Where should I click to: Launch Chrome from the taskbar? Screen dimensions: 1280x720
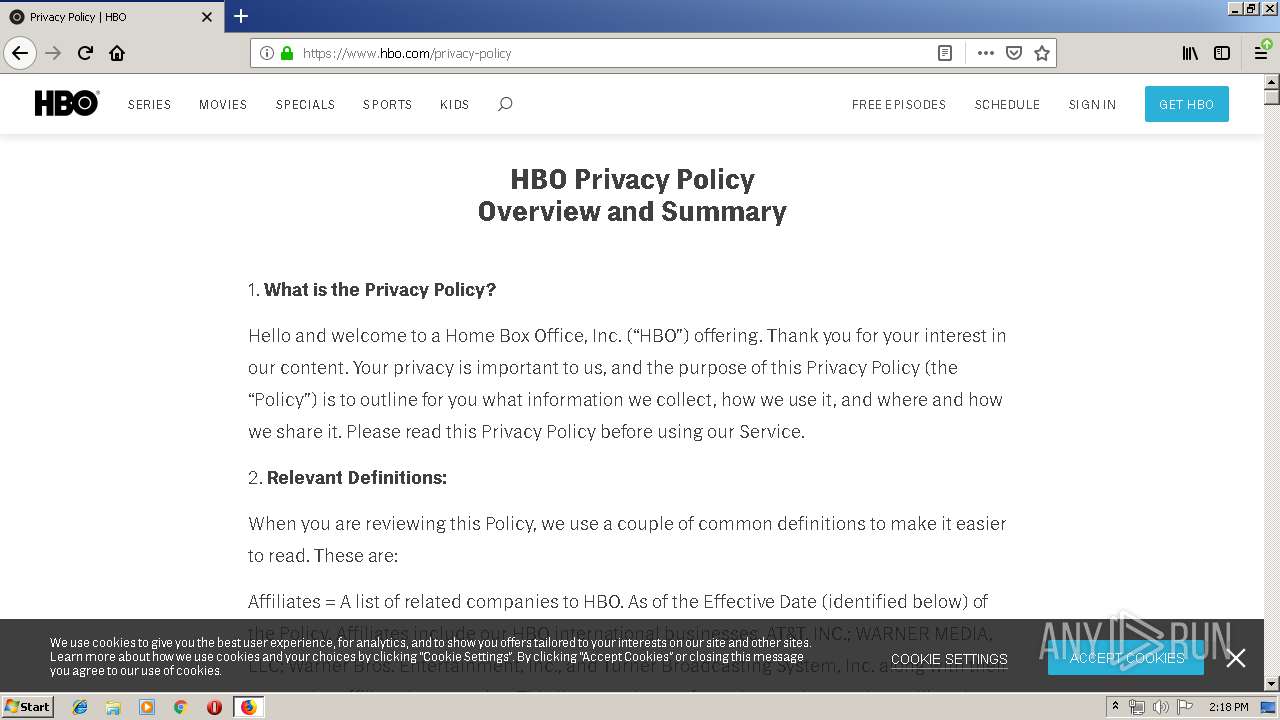[x=180, y=707]
